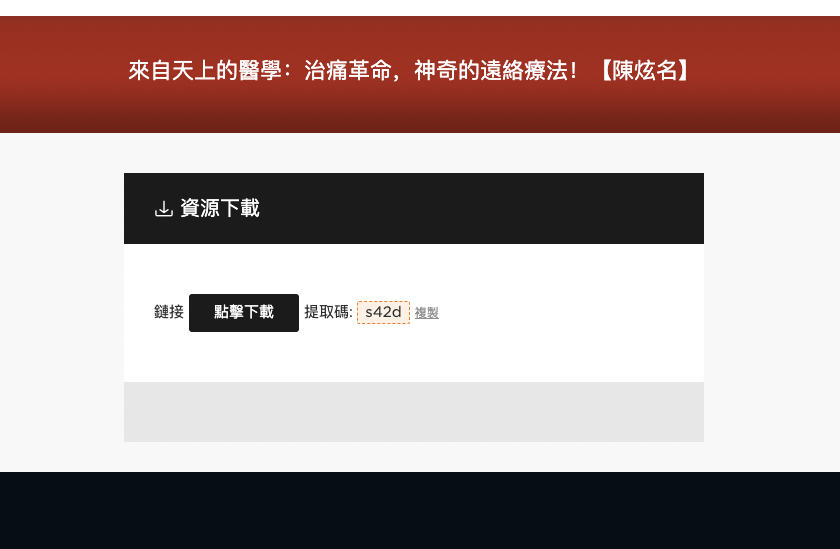Select the s42d extraction code box
The width and height of the screenshot is (840, 549).
coord(384,312)
